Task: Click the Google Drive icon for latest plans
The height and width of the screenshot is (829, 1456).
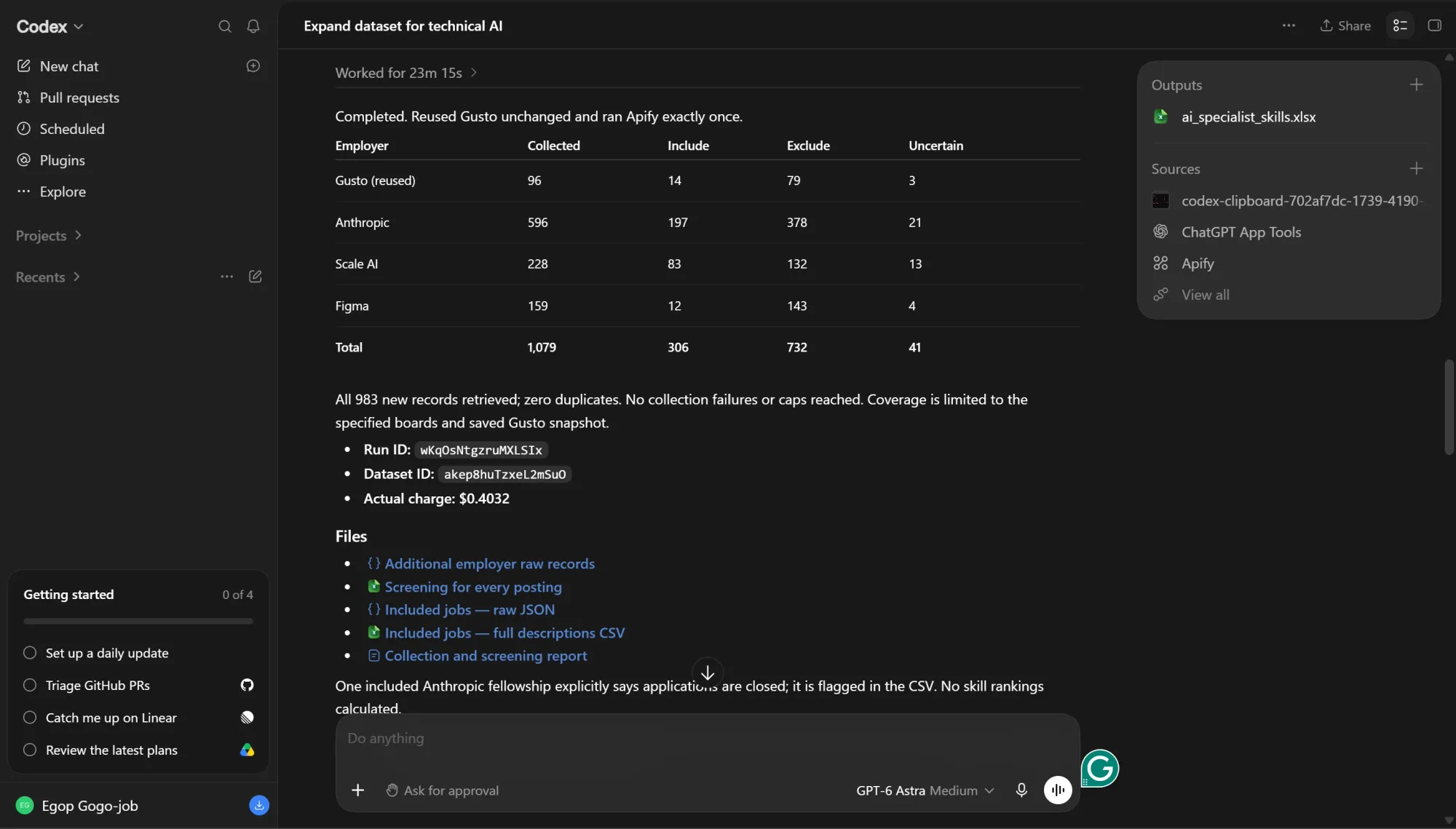Action: pos(248,750)
